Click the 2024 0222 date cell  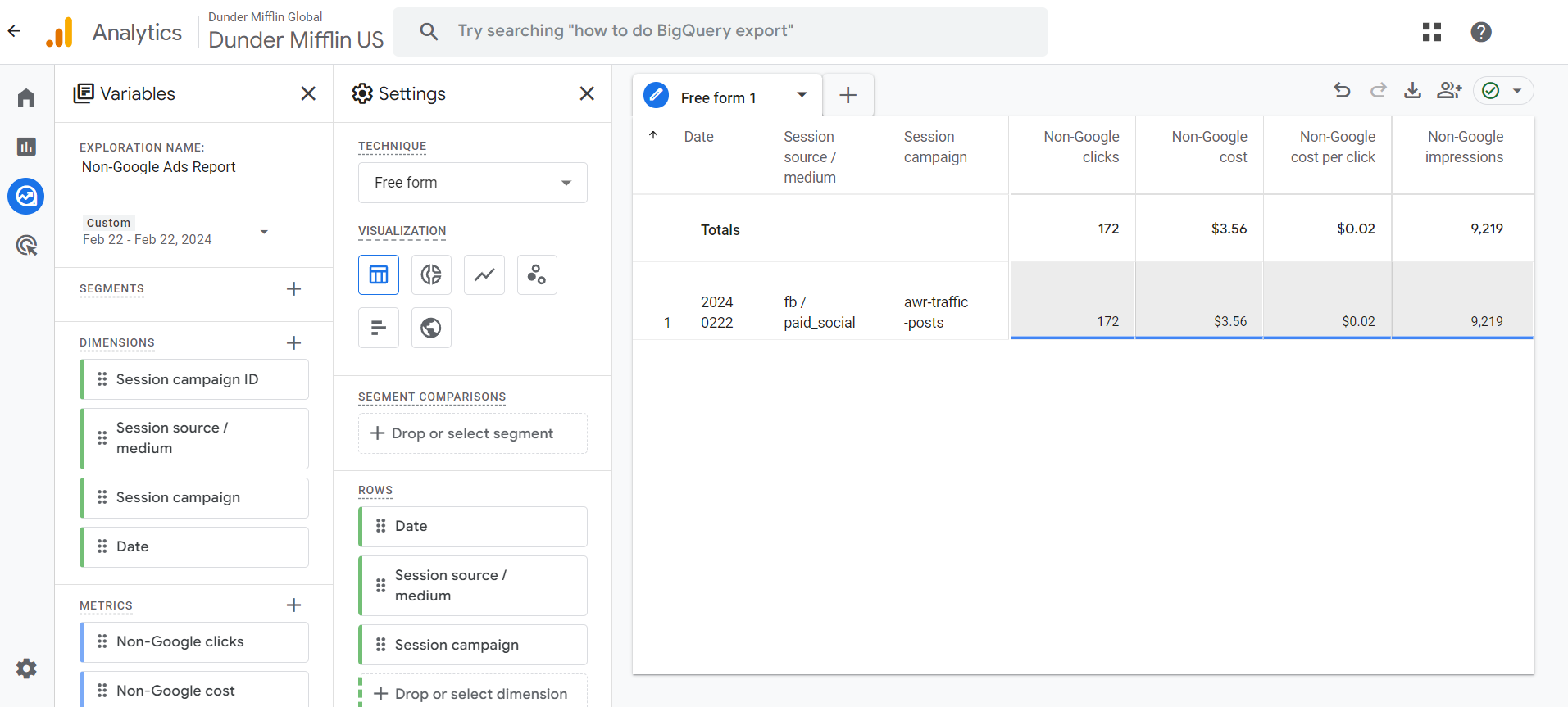click(x=717, y=312)
